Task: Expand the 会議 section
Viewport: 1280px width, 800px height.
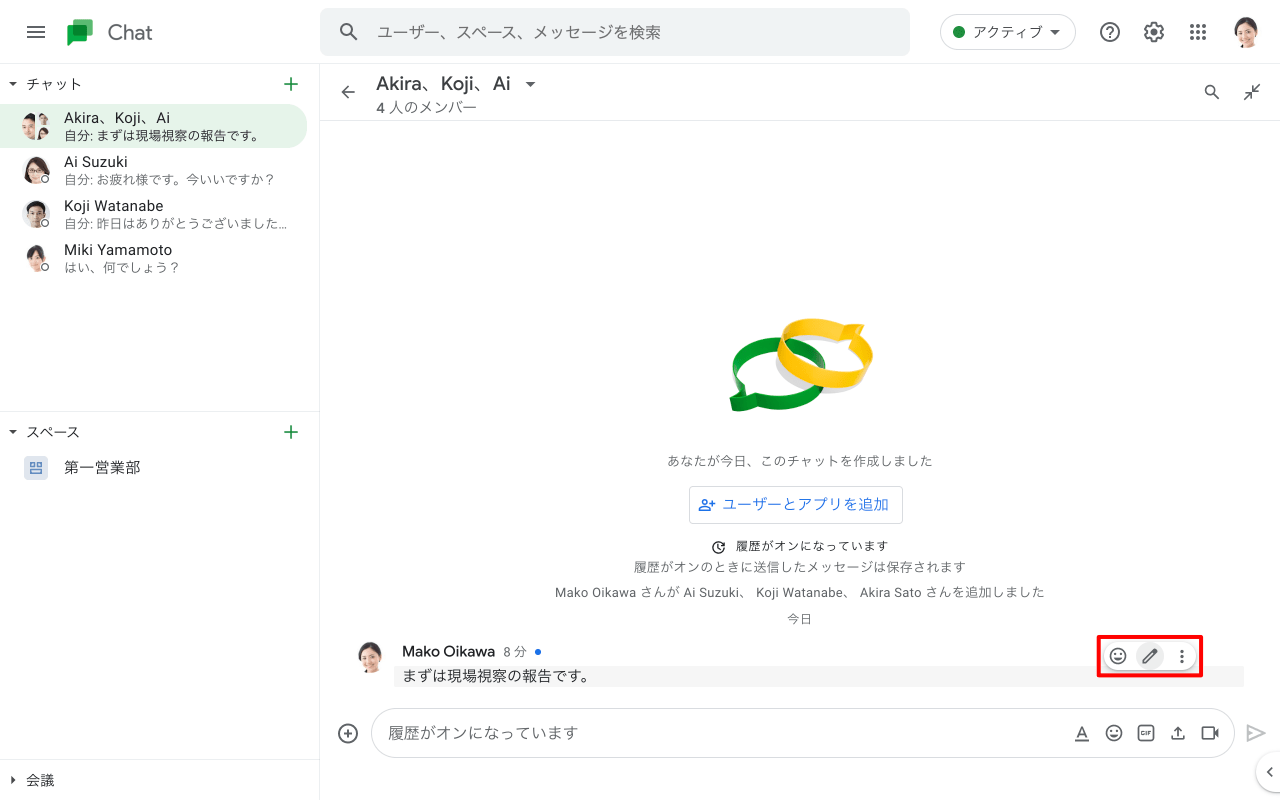Action: click(13, 780)
